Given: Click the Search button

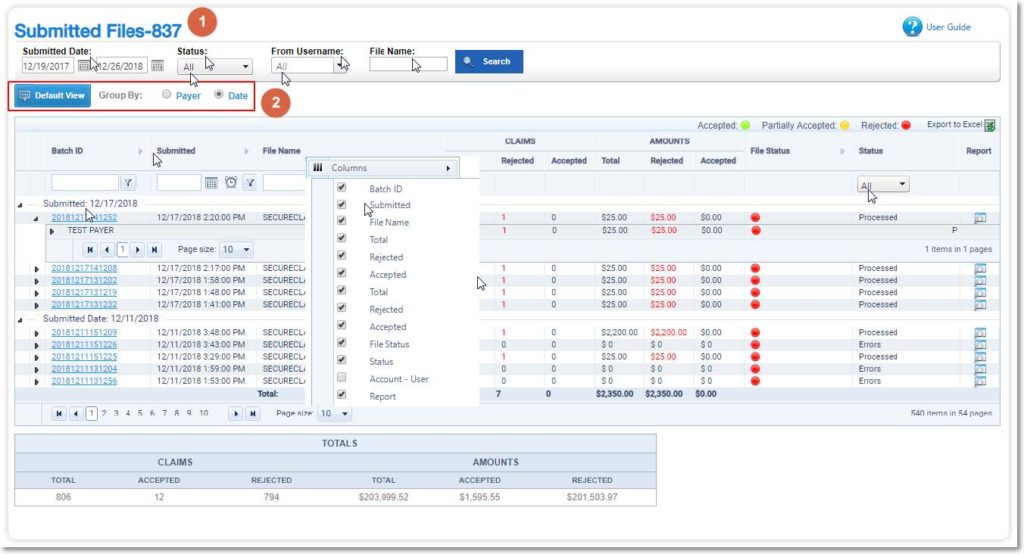Looking at the screenshot, I should [x=488, y=62].
